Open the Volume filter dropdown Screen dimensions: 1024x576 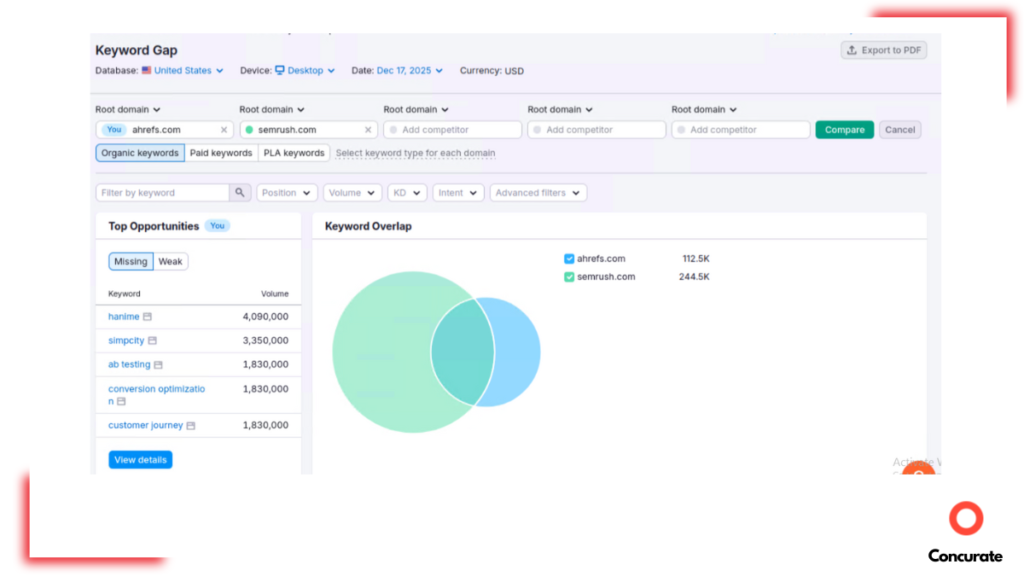352,192
